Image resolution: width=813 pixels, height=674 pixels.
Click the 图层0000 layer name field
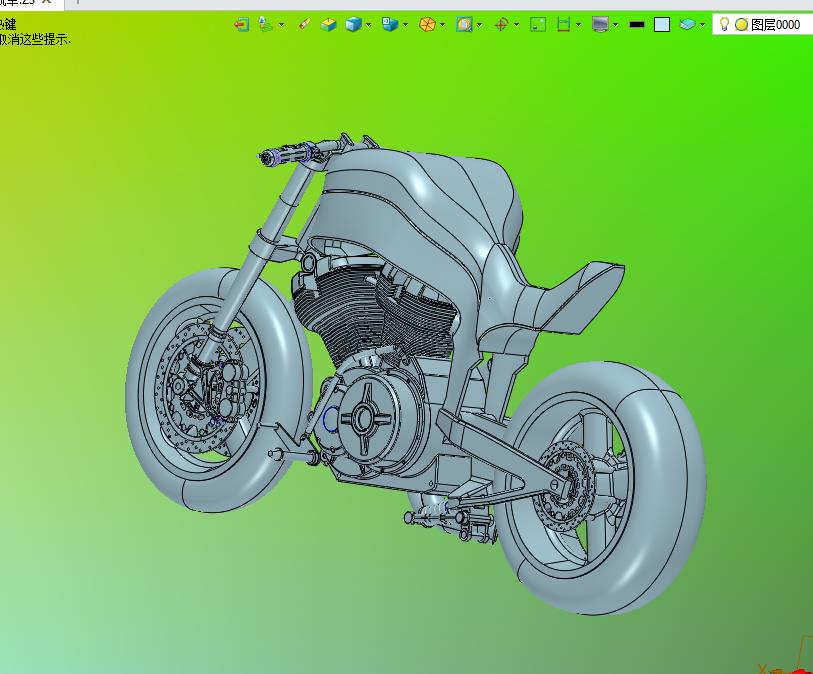point(776,24)
